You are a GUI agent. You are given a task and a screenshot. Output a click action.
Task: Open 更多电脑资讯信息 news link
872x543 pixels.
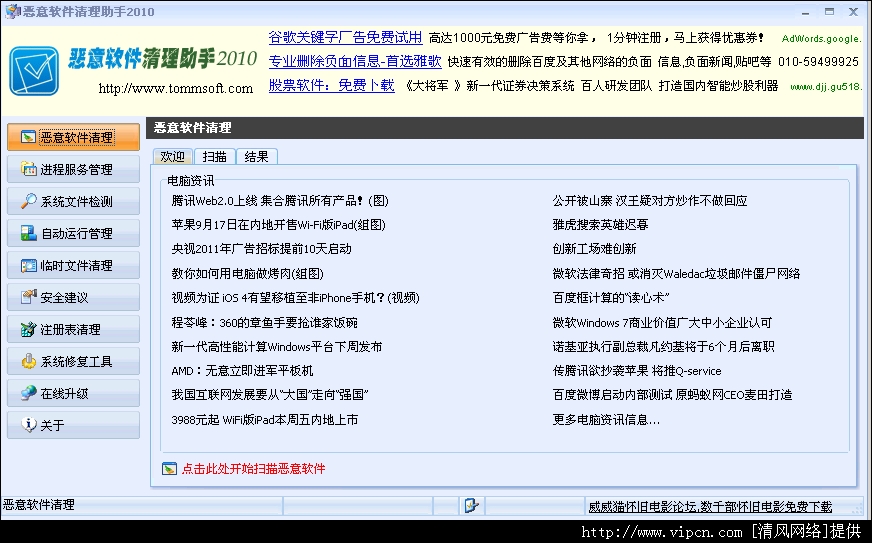(x=605, y=420)
